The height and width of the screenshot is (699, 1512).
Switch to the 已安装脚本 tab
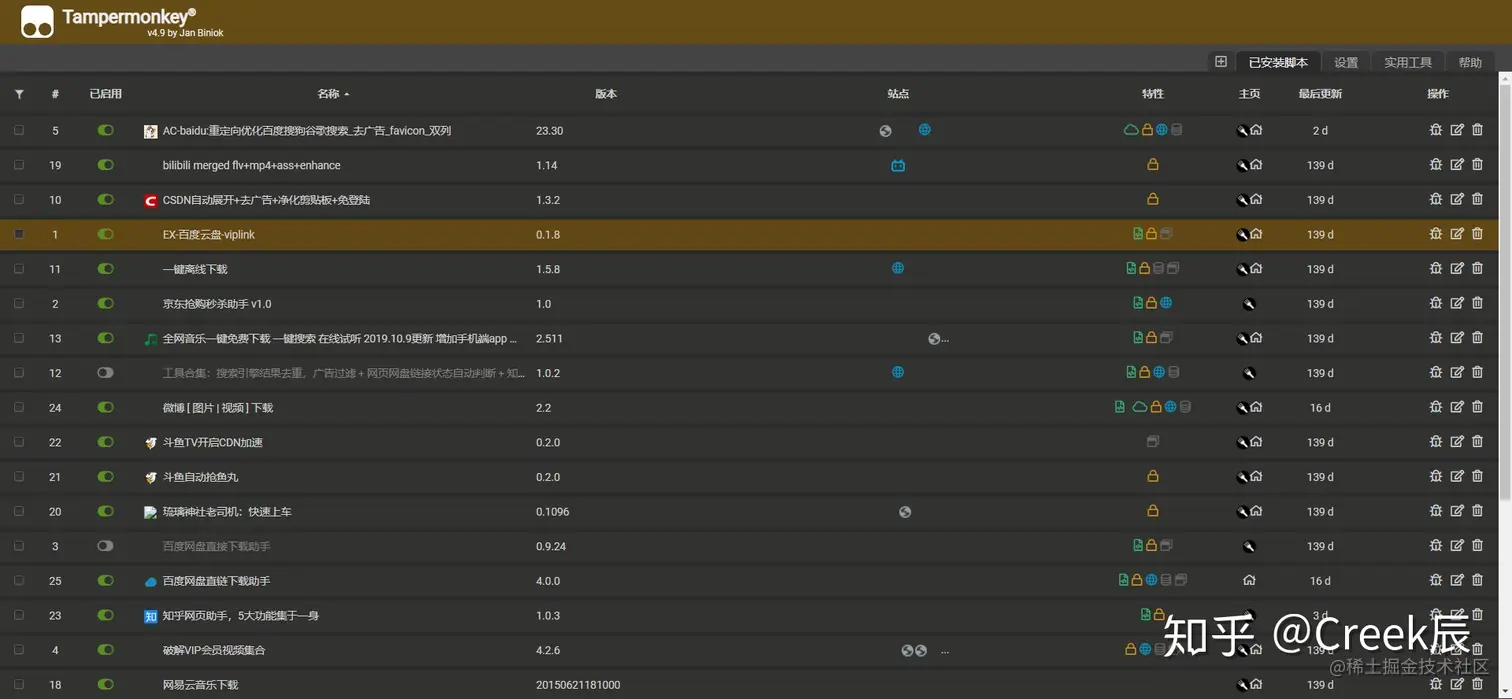[1278, 62]
